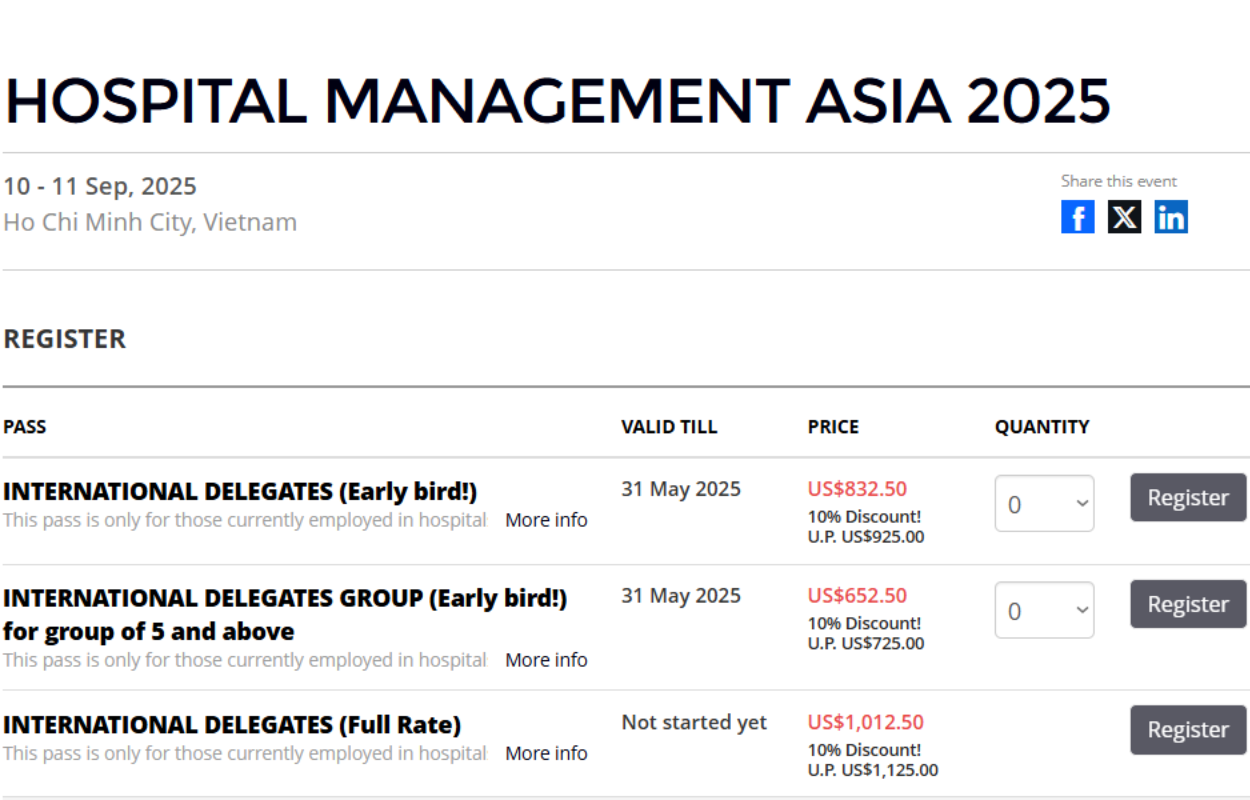Share this event on LinkedIn
Image resolution: width=1250 pixels, height=800 pixels.
click(x=1171, y=217)
